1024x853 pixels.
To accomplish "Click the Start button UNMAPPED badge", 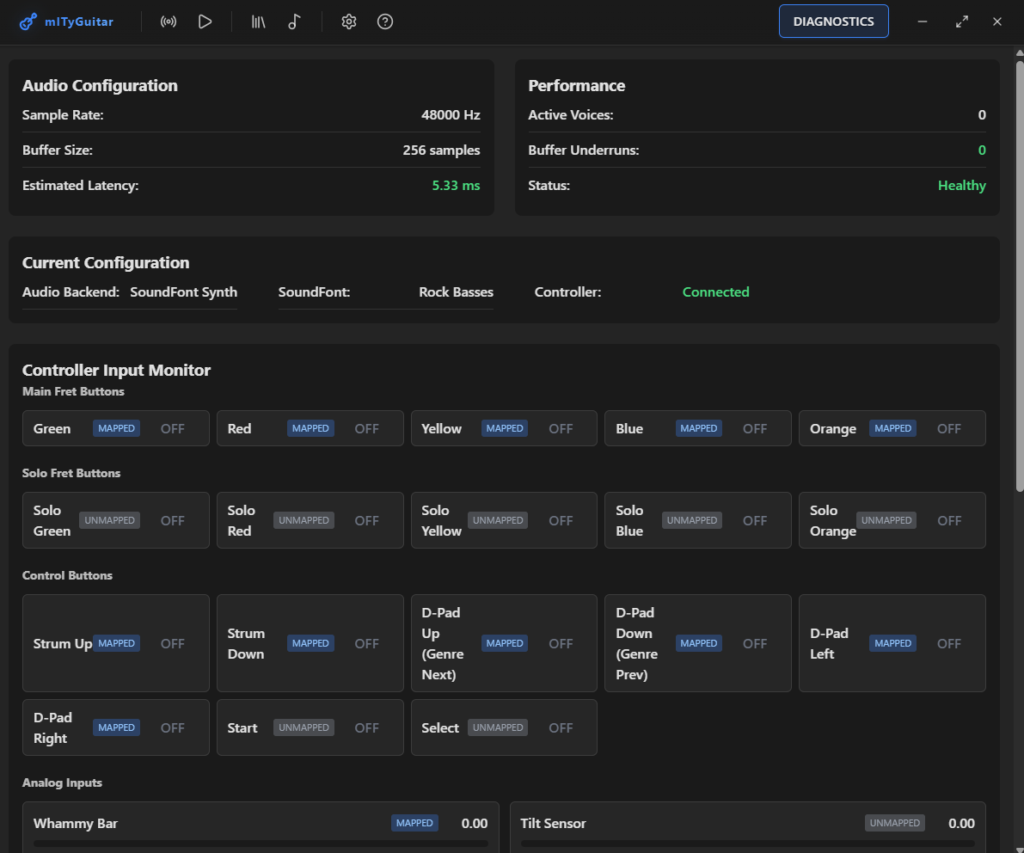I will (x=303, y=728).
